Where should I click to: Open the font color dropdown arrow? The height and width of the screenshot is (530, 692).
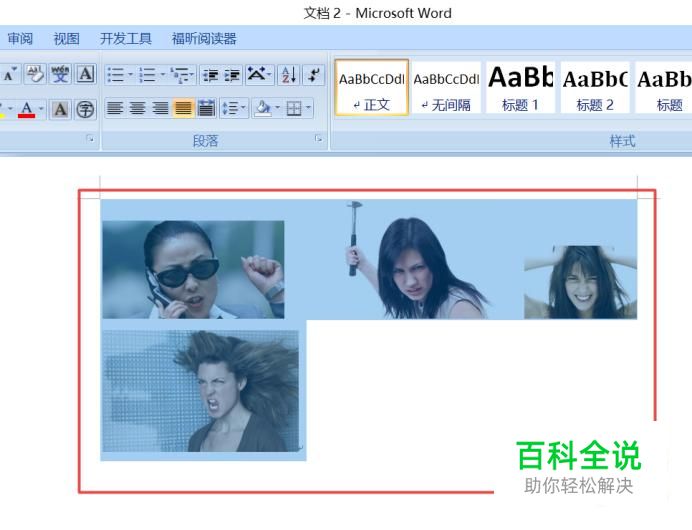coord(41,109)
